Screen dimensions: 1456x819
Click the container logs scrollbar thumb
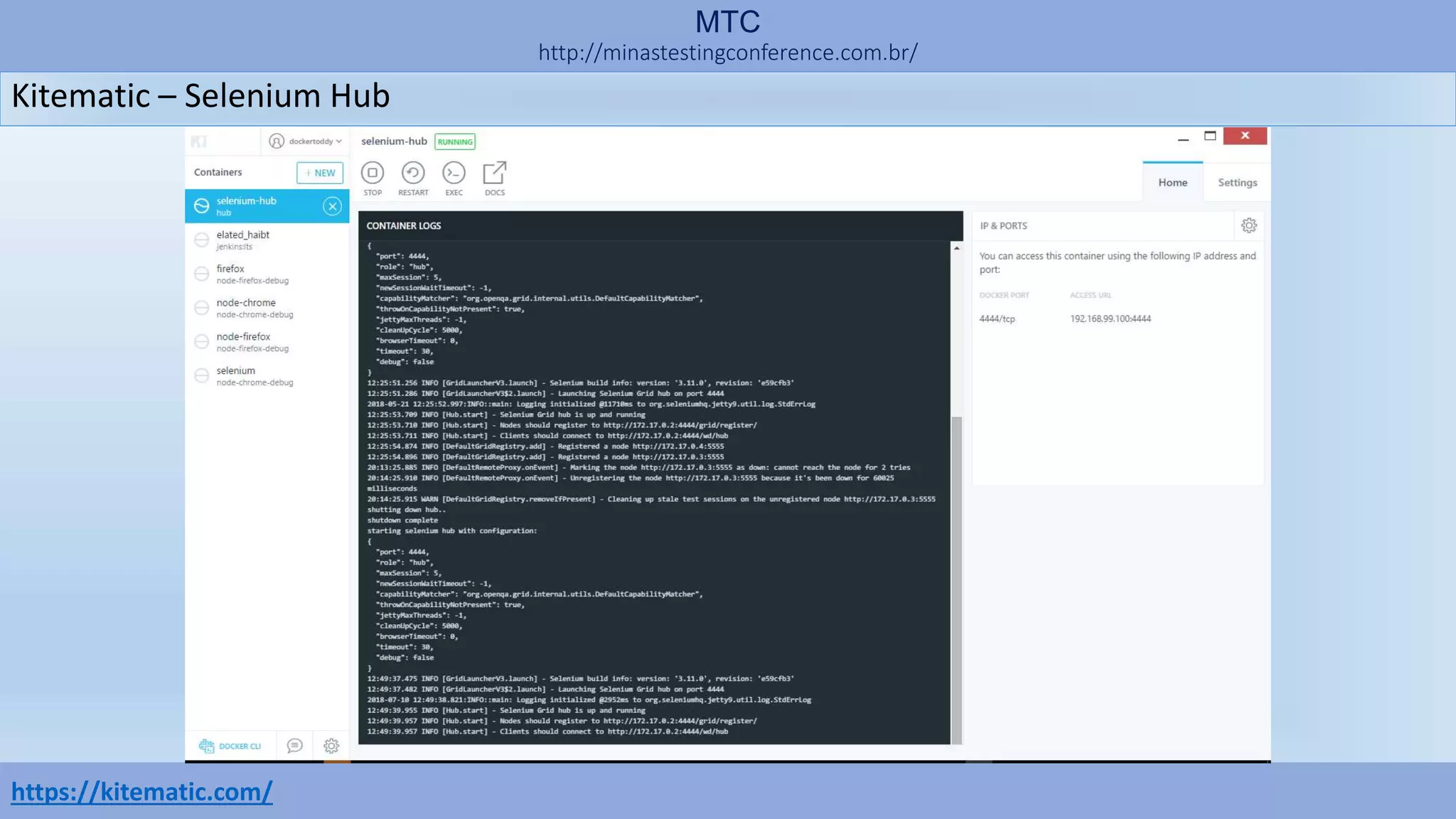957,579
